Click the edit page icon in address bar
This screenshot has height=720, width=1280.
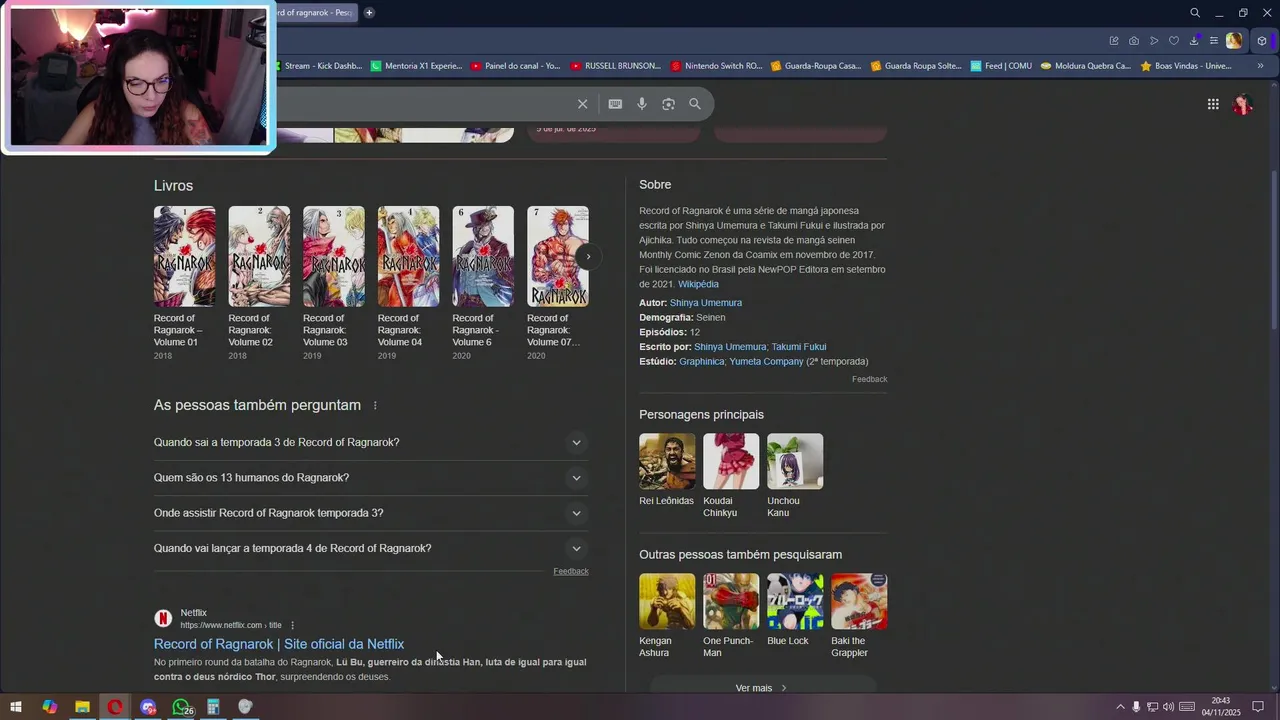(1114, 41)
